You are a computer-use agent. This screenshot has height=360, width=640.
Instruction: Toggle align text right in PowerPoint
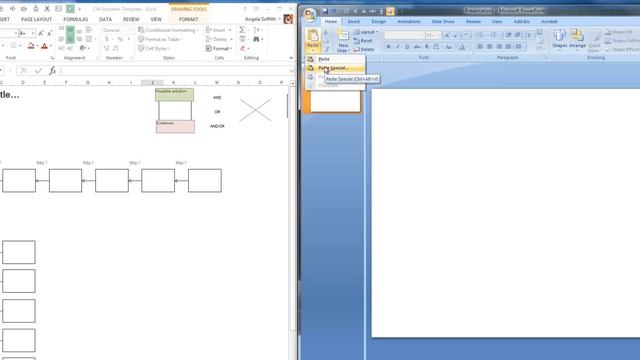click(x=499, y=47)
